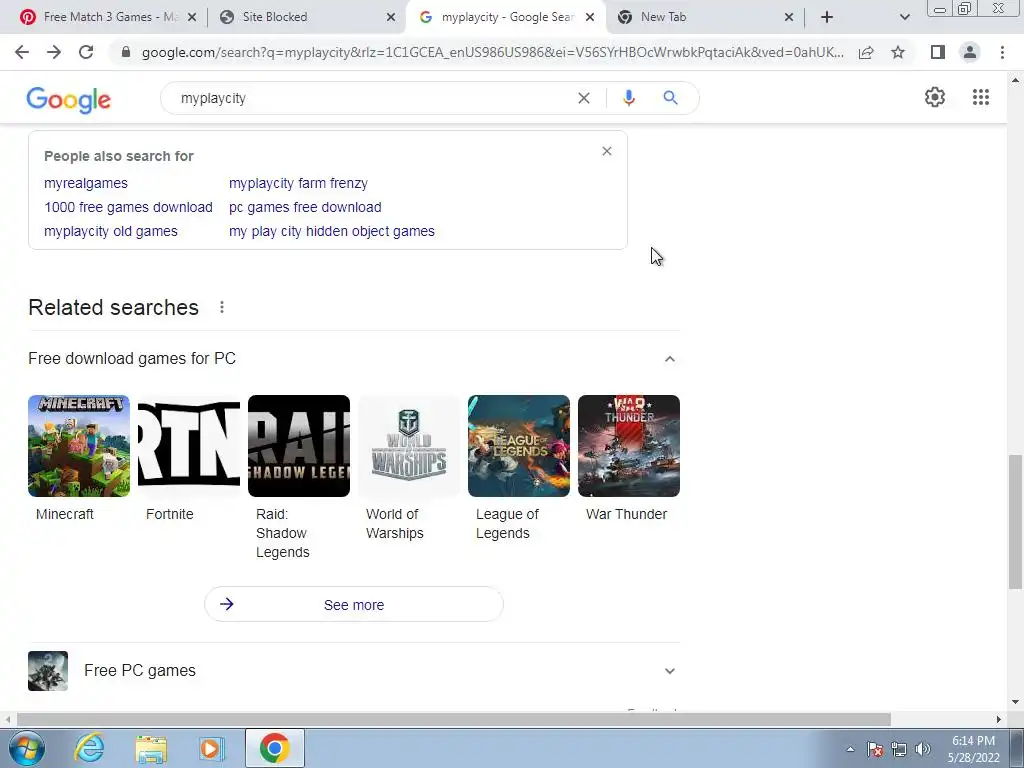Image resolution: width=1024 pixels, height=768 pixels.
Task: Click the Free PC games thumbnail image
Action: [48, 671]
